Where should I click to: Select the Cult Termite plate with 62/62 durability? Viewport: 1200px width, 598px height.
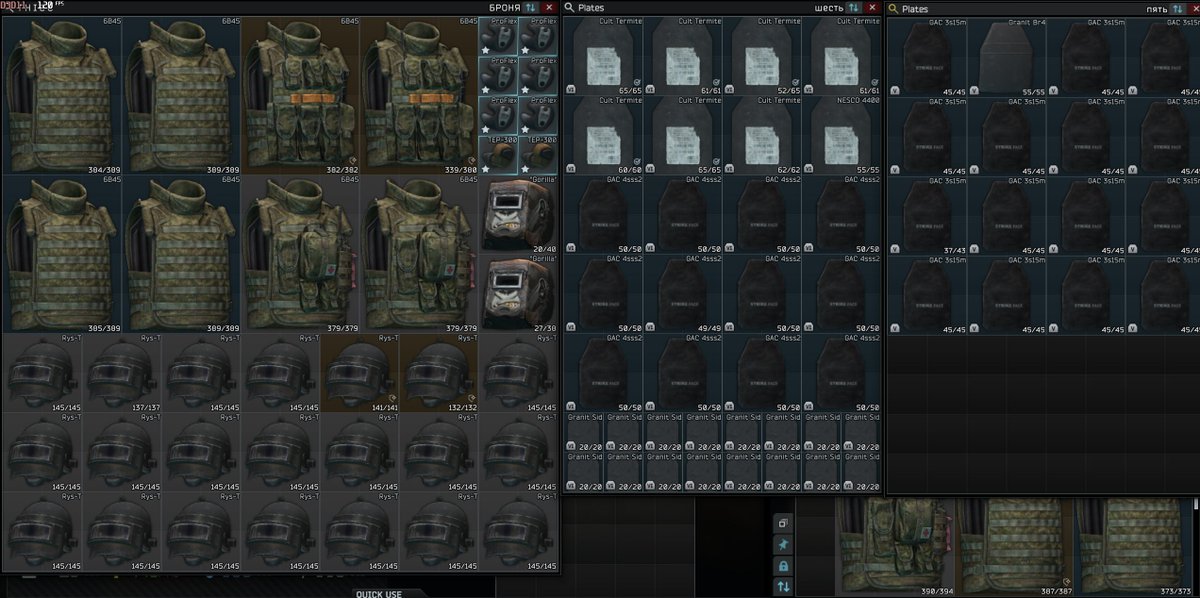tap(763, 136)
